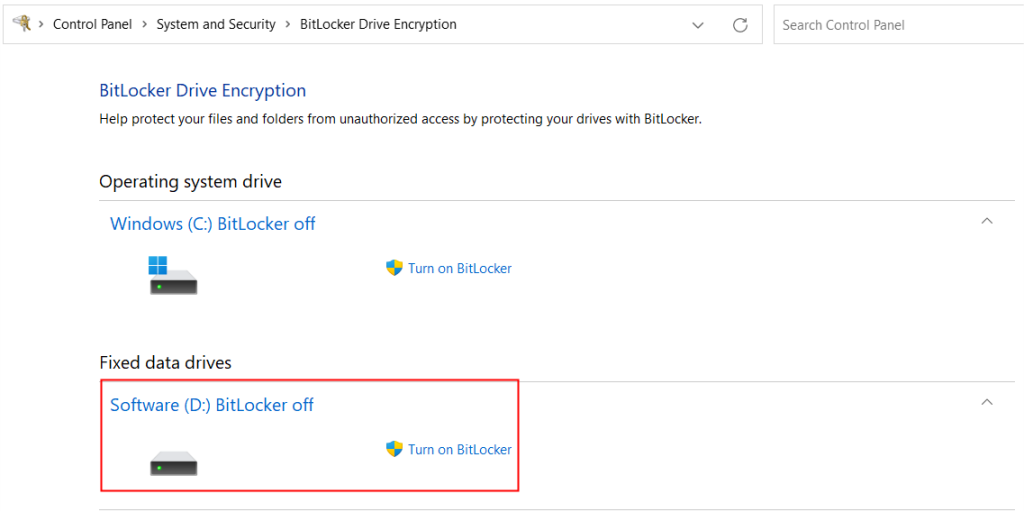Viewport: 1024px width, 512px height.
Task: Refresh the BitLocker Drive Encryption page
Action: (x=740, y=25)
